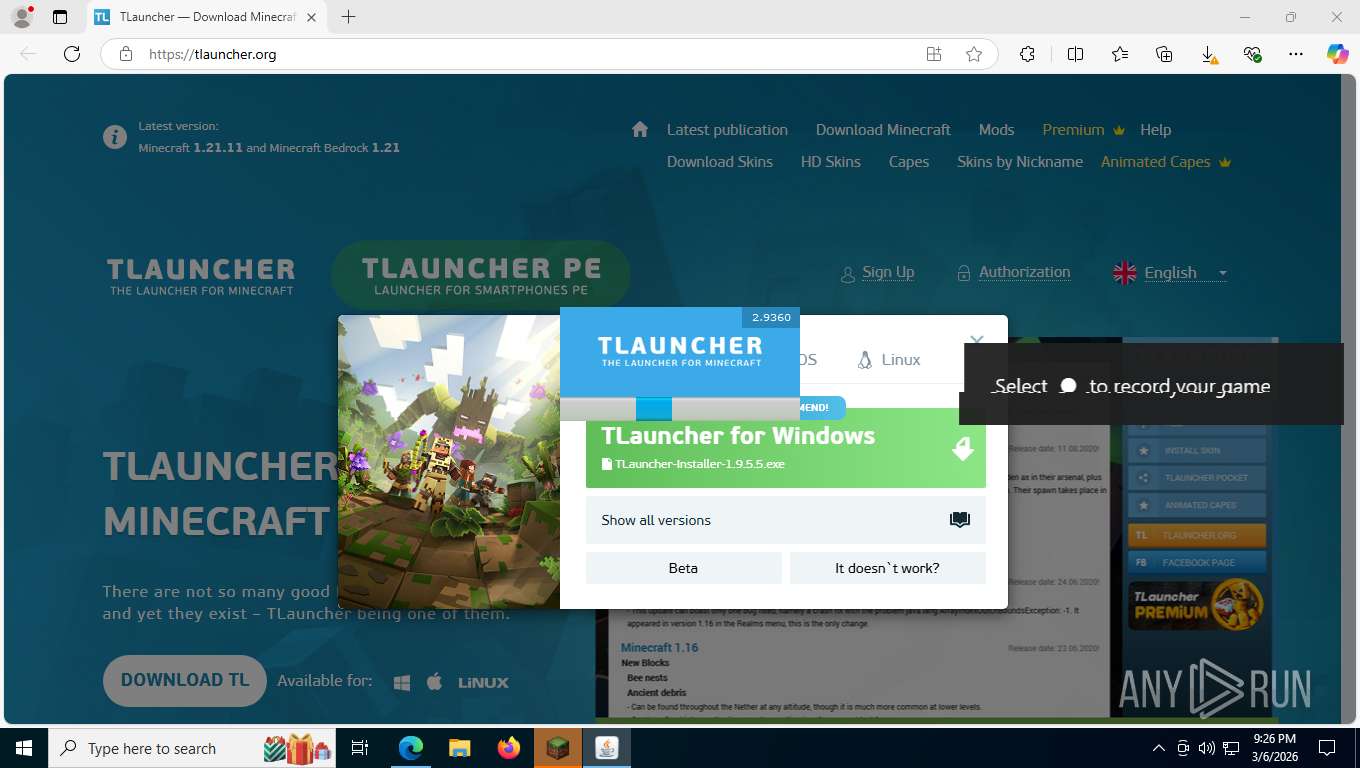Image resolution: width=1360 pixels, height=768 pixels.
Task: Open the Collections icon
Action: point(1164,54)
